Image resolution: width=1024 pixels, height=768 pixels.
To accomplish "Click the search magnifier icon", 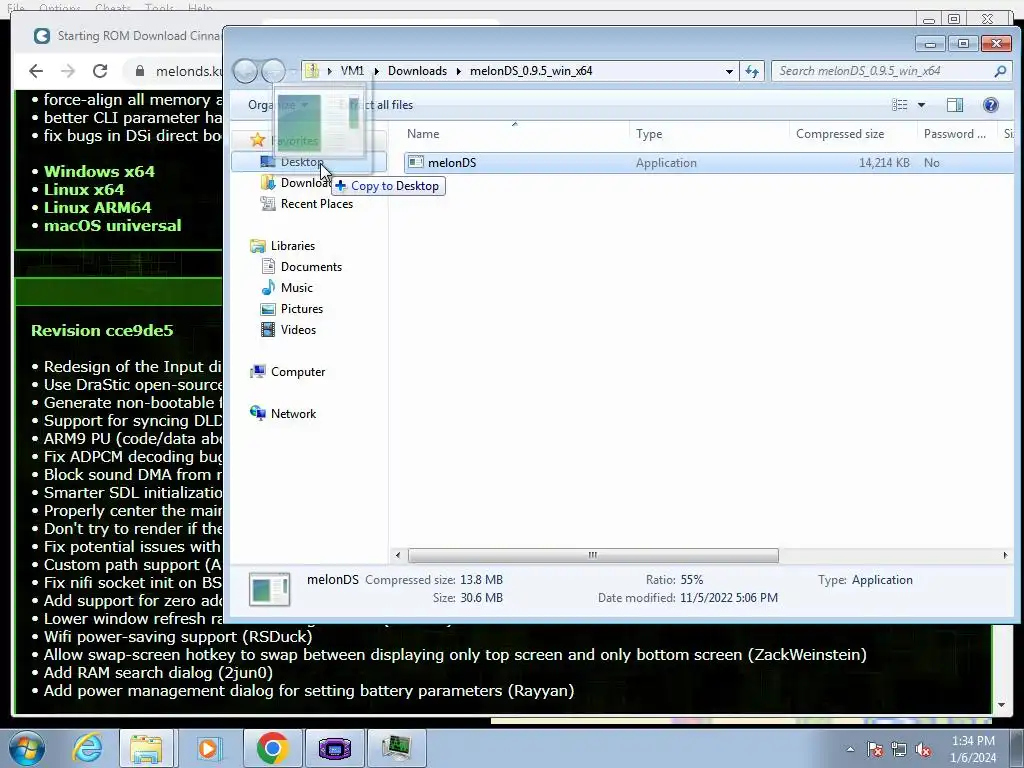I will point(1000,71).
